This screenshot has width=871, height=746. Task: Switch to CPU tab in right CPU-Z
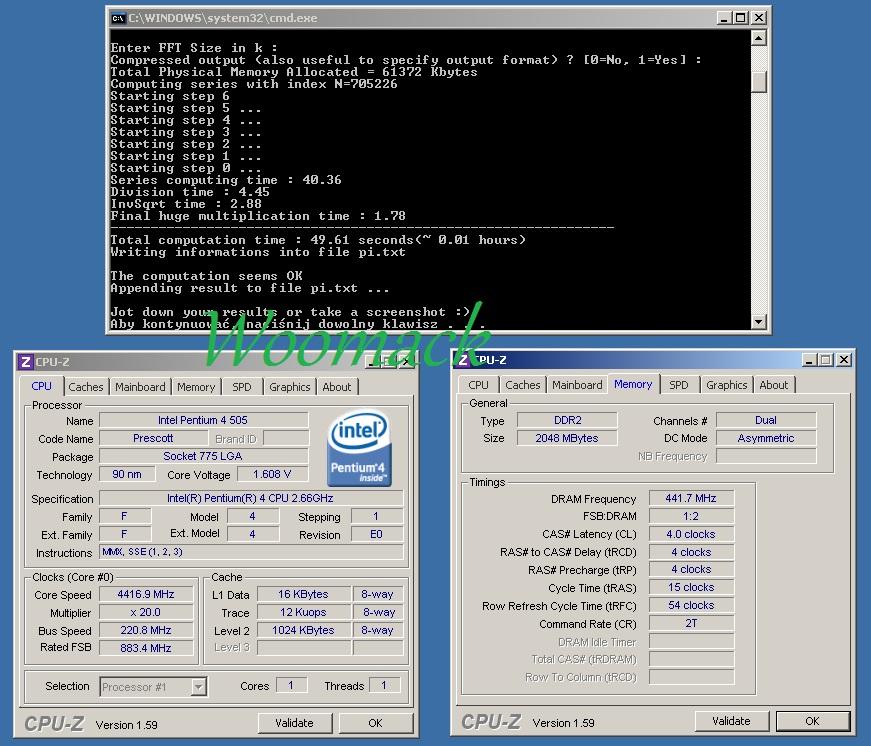coord(478,385)
